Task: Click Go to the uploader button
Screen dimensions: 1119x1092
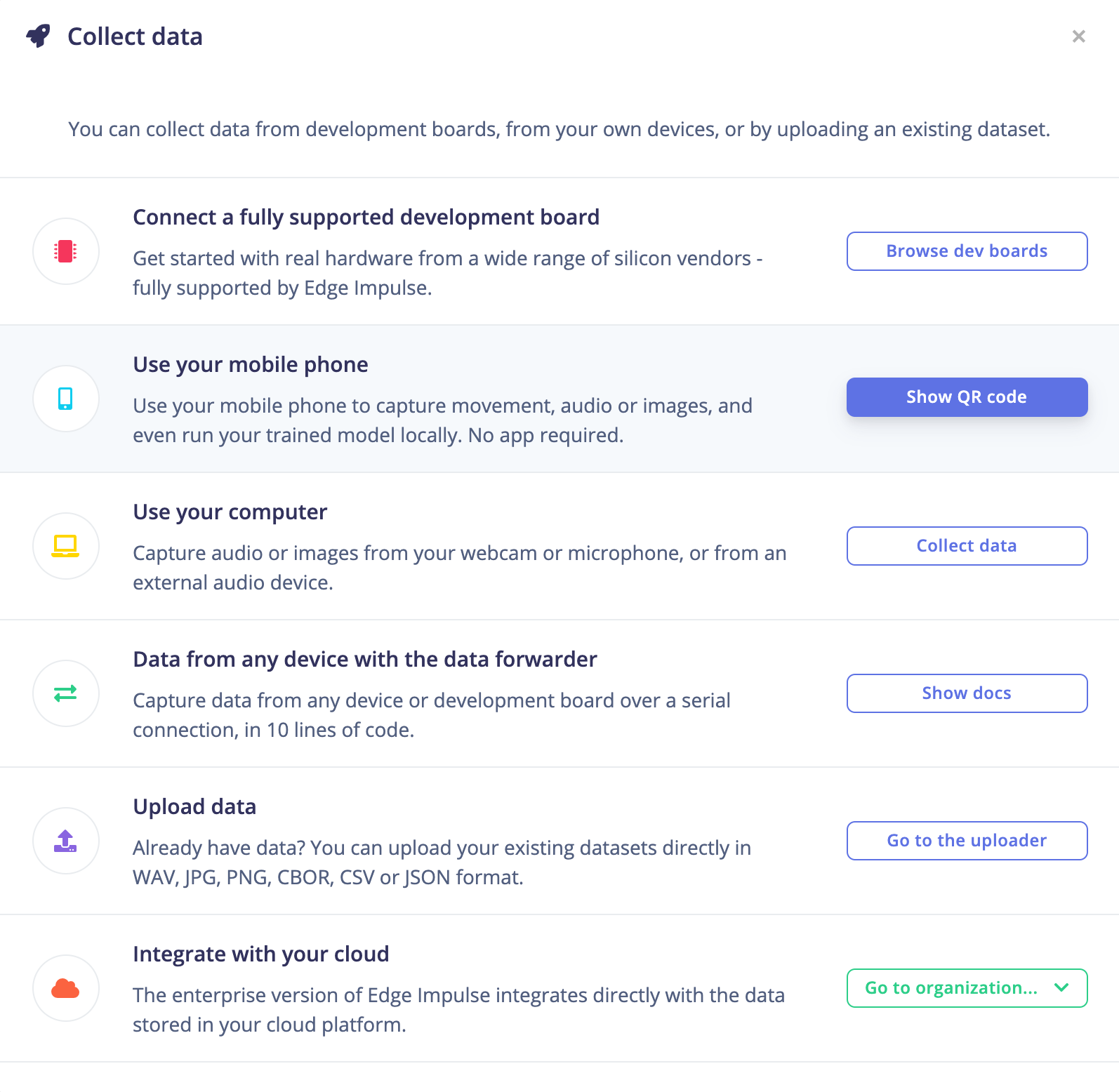Action: pyautogui.click(x=967, y=841)
